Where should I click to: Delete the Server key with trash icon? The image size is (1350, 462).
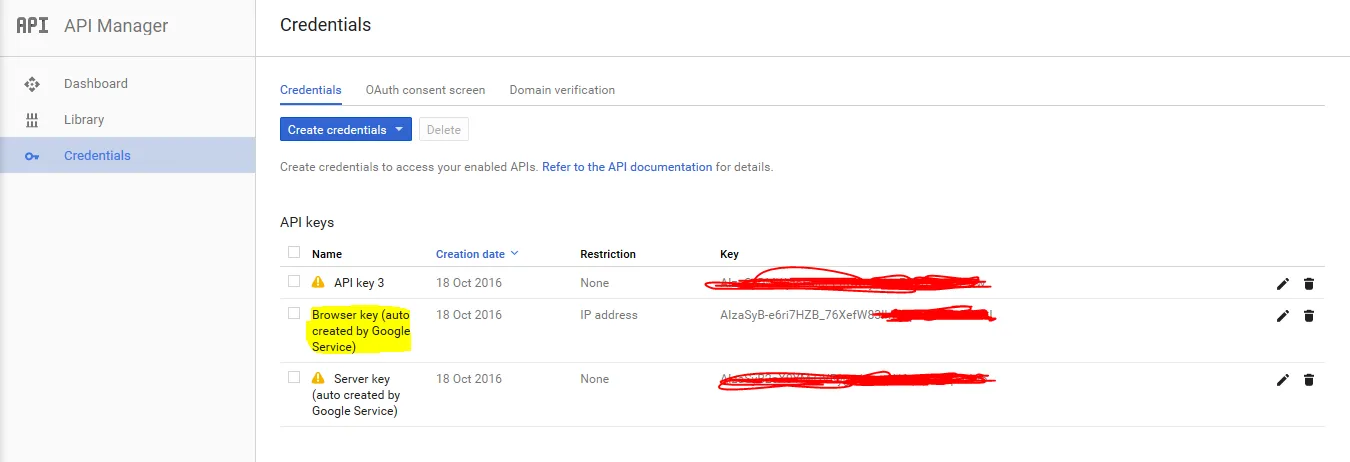pos(1309,380)
